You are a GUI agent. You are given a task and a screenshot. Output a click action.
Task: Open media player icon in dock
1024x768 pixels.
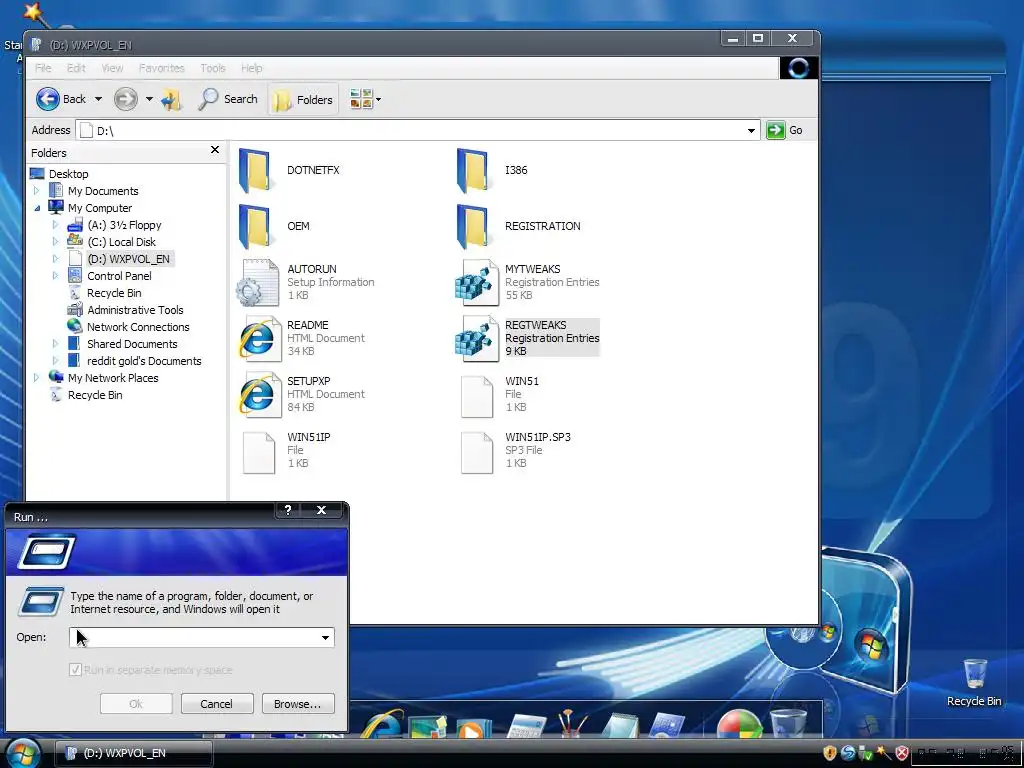coord(473,728)
